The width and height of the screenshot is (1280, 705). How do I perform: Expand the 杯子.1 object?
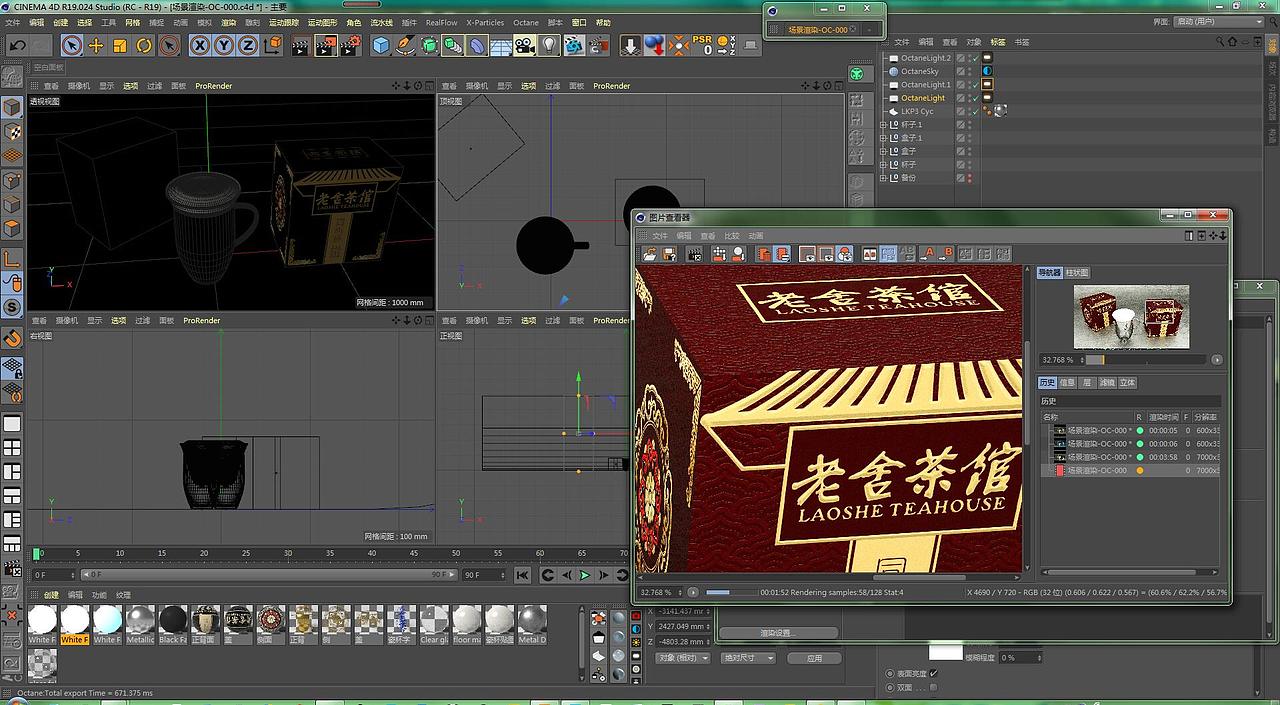(x=883, y=125)
